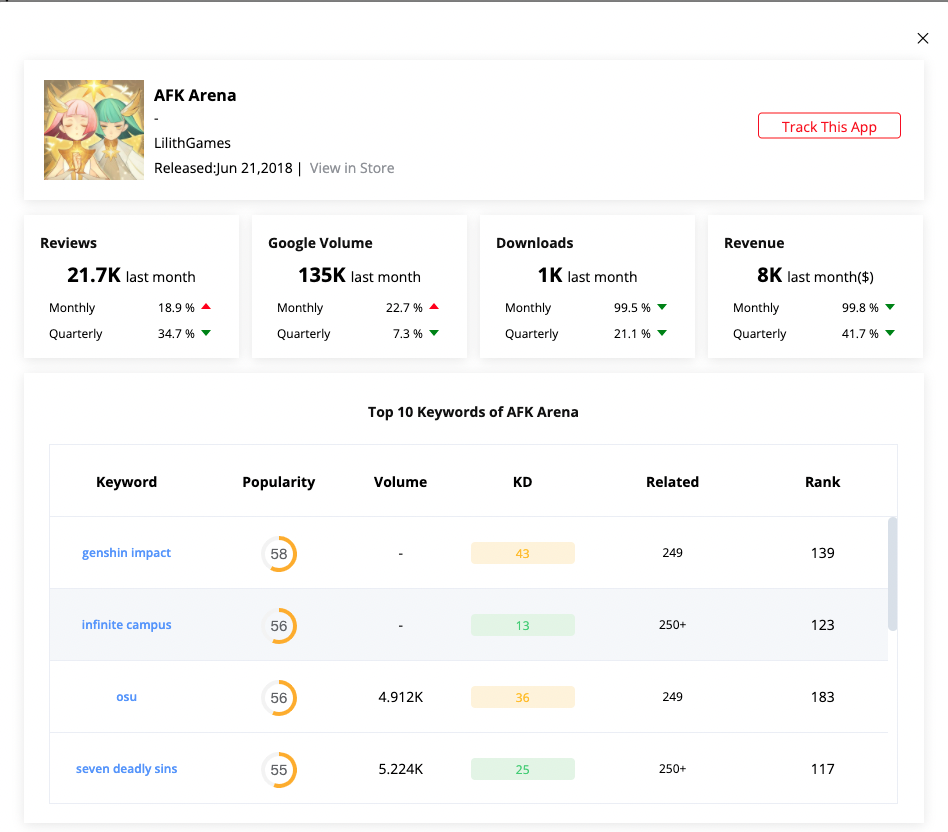Image resolution: width=948 pixels, height=832 pixels.
Task: Open the osu keyword link
Action: pos(126,697)
